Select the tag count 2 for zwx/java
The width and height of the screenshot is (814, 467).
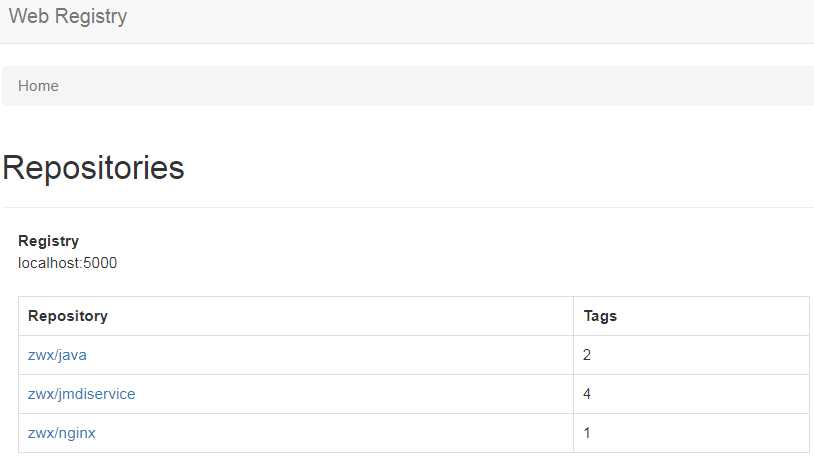pyautogui.click(x=587, y=355)
